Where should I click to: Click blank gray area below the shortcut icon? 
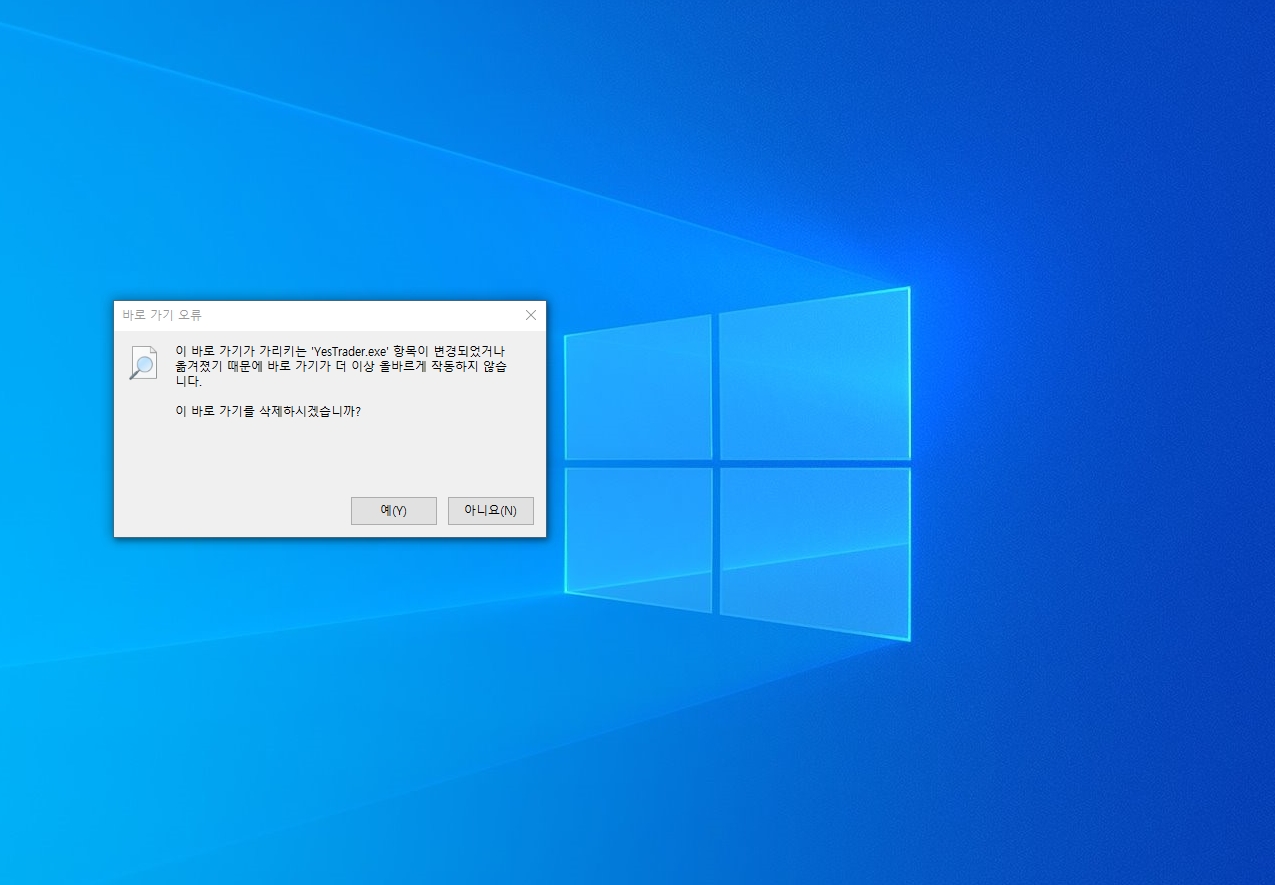point(143,450)
